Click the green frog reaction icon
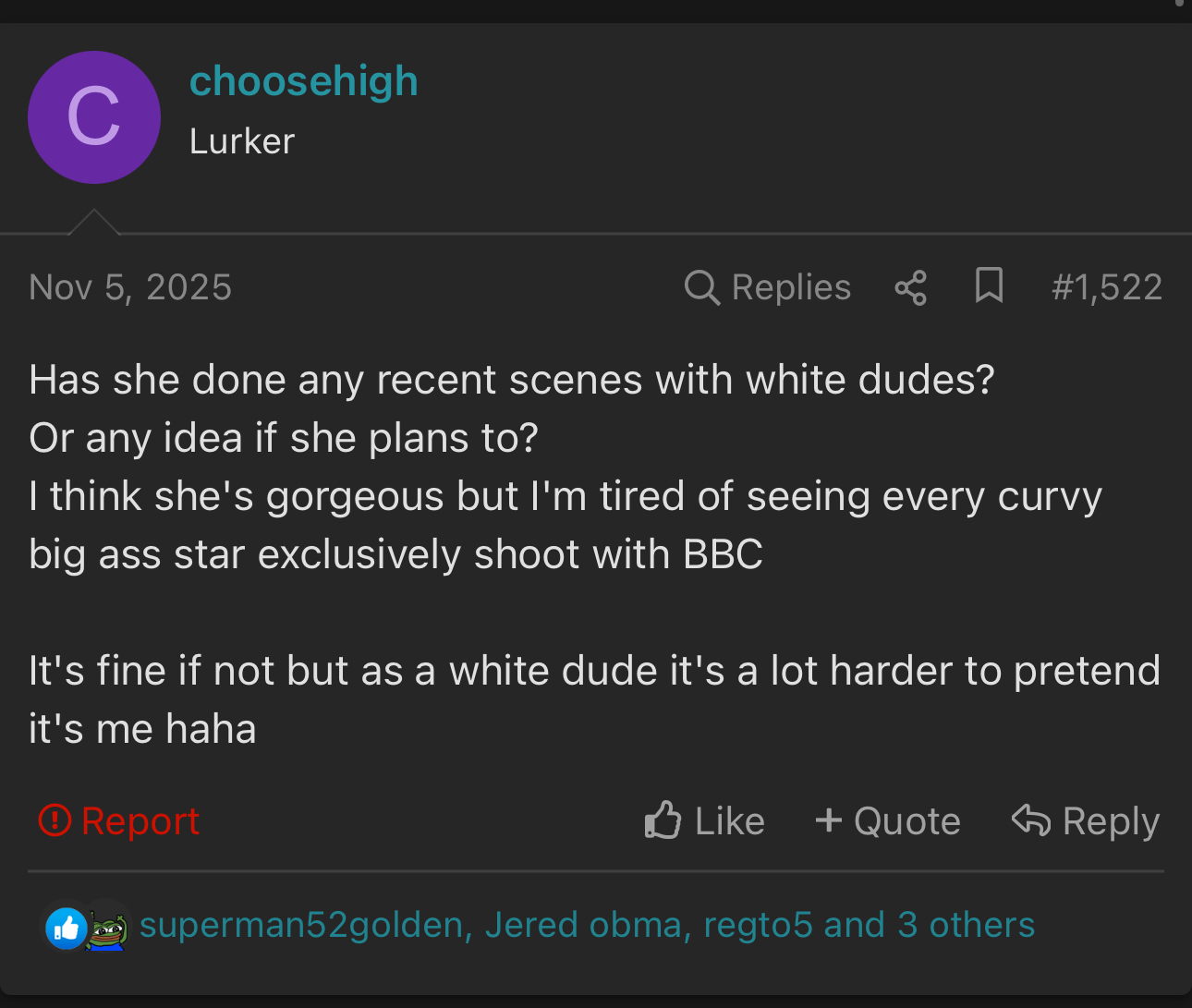 click(x=107, y=929)
